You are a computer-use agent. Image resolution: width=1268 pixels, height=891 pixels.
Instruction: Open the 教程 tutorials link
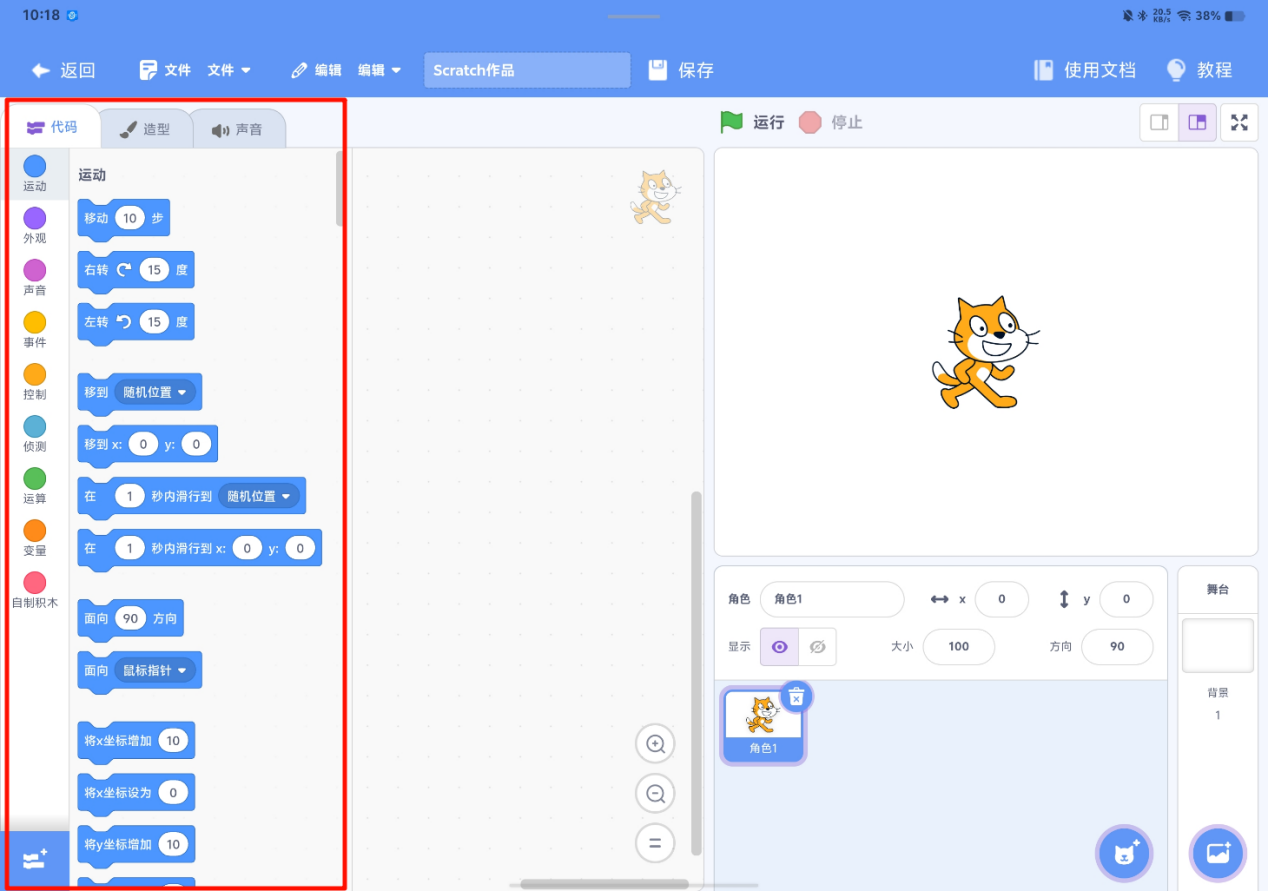1199,70
